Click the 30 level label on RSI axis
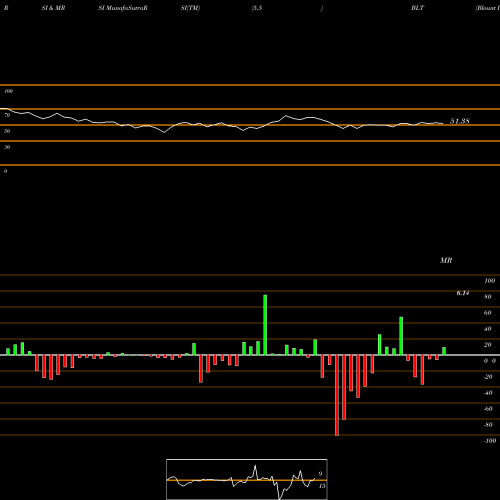 pyautogui.click(x=7, y=147)
